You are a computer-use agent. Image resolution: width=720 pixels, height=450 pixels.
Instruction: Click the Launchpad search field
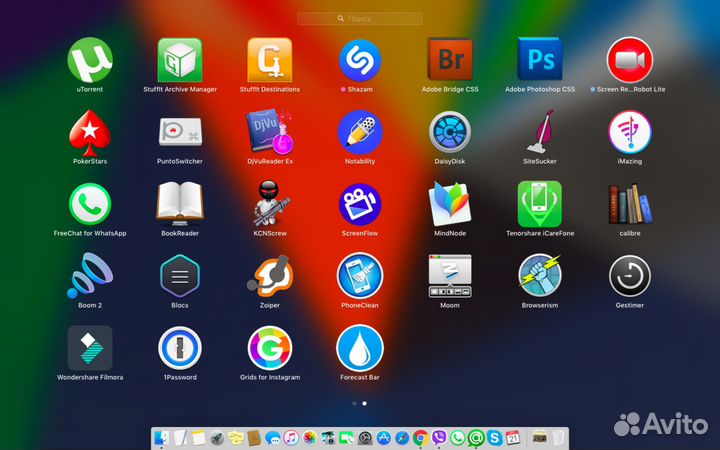coord(360,18)
